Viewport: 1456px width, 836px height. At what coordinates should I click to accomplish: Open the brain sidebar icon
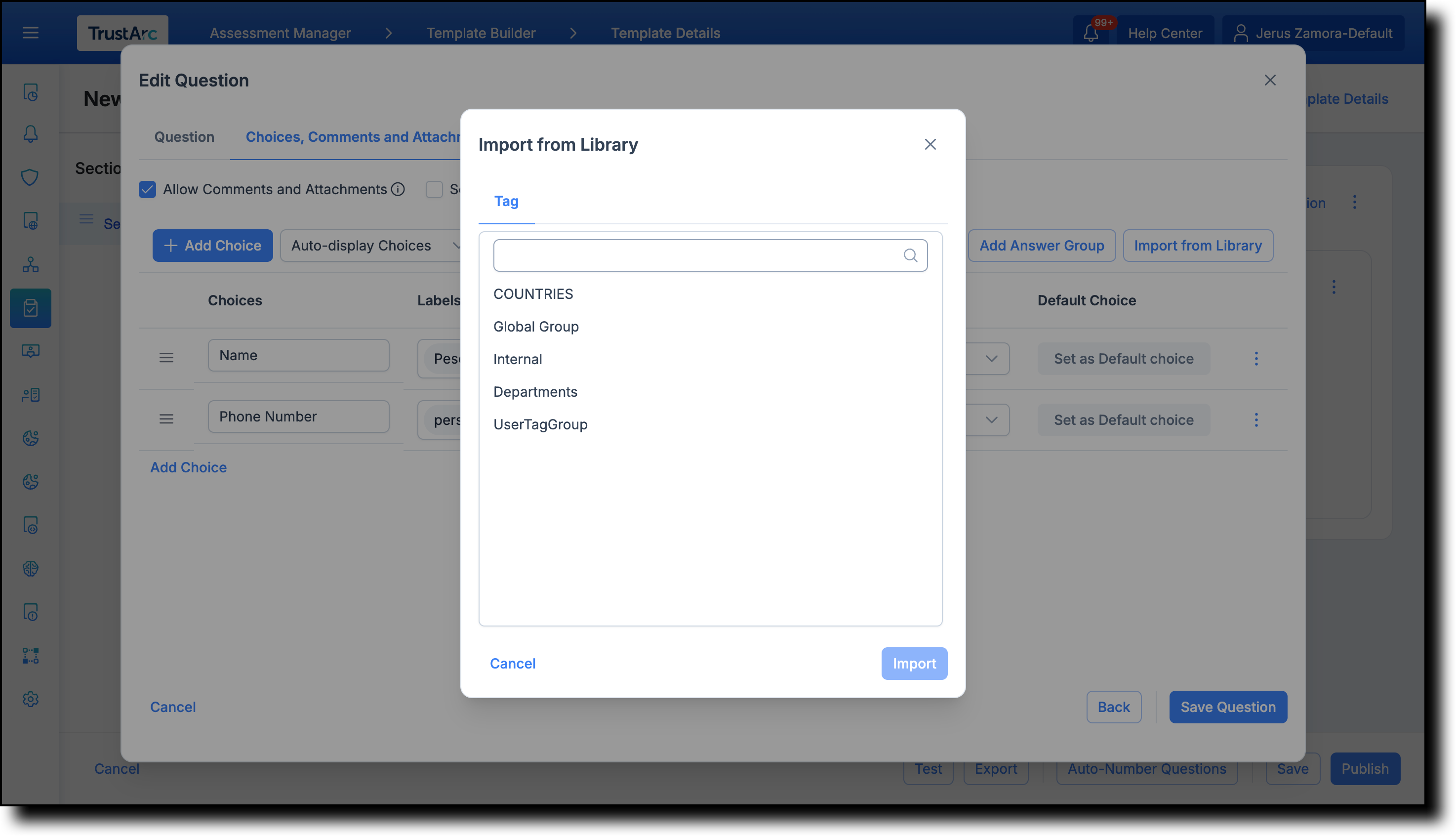coord(31,568)
